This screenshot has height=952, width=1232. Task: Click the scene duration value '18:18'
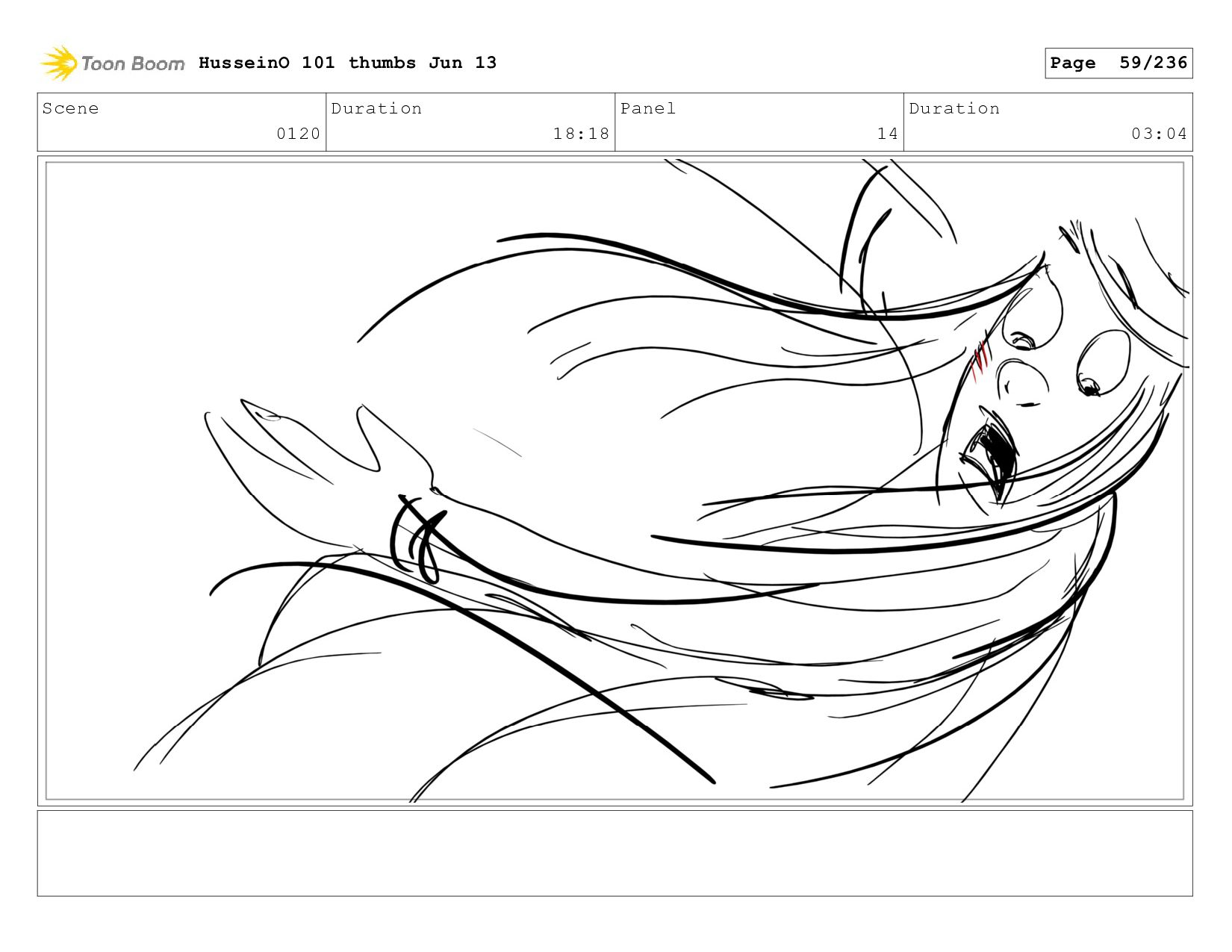(x=581, y=134)
